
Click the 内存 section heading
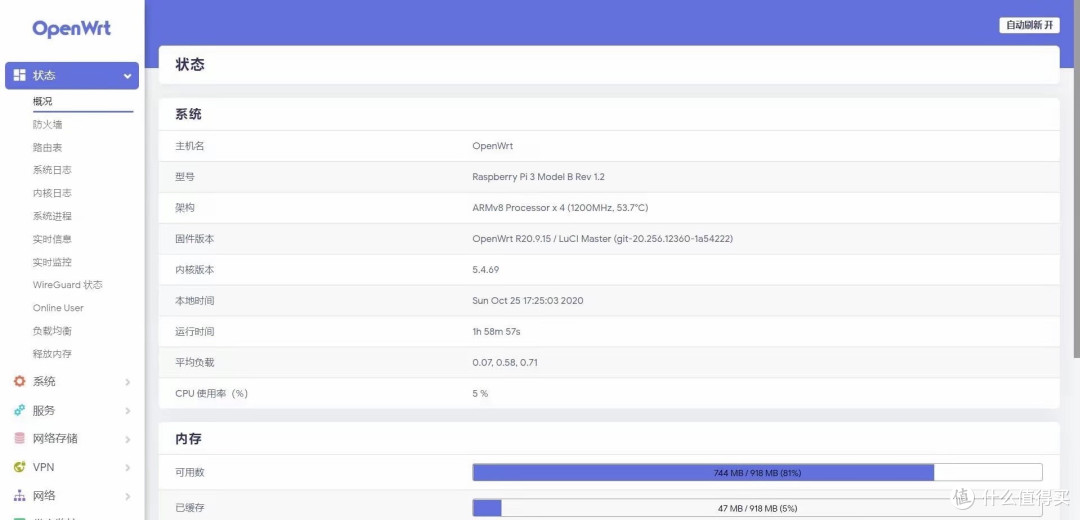pos(189,439)
